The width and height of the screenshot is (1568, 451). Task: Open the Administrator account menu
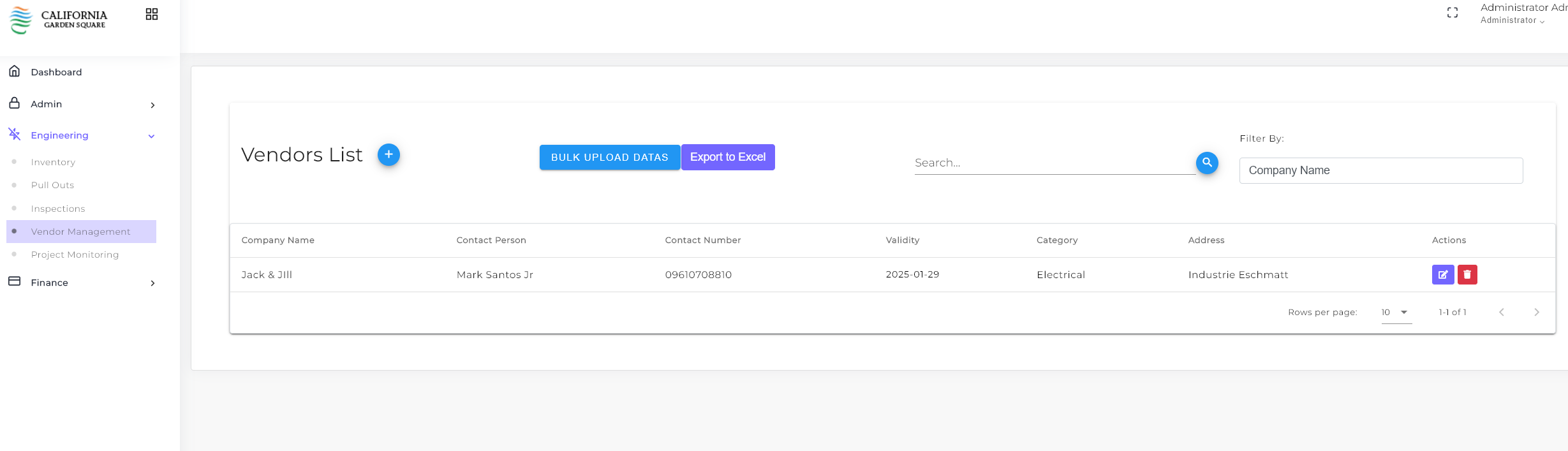pyautogui.click(x=1523, y=13)
